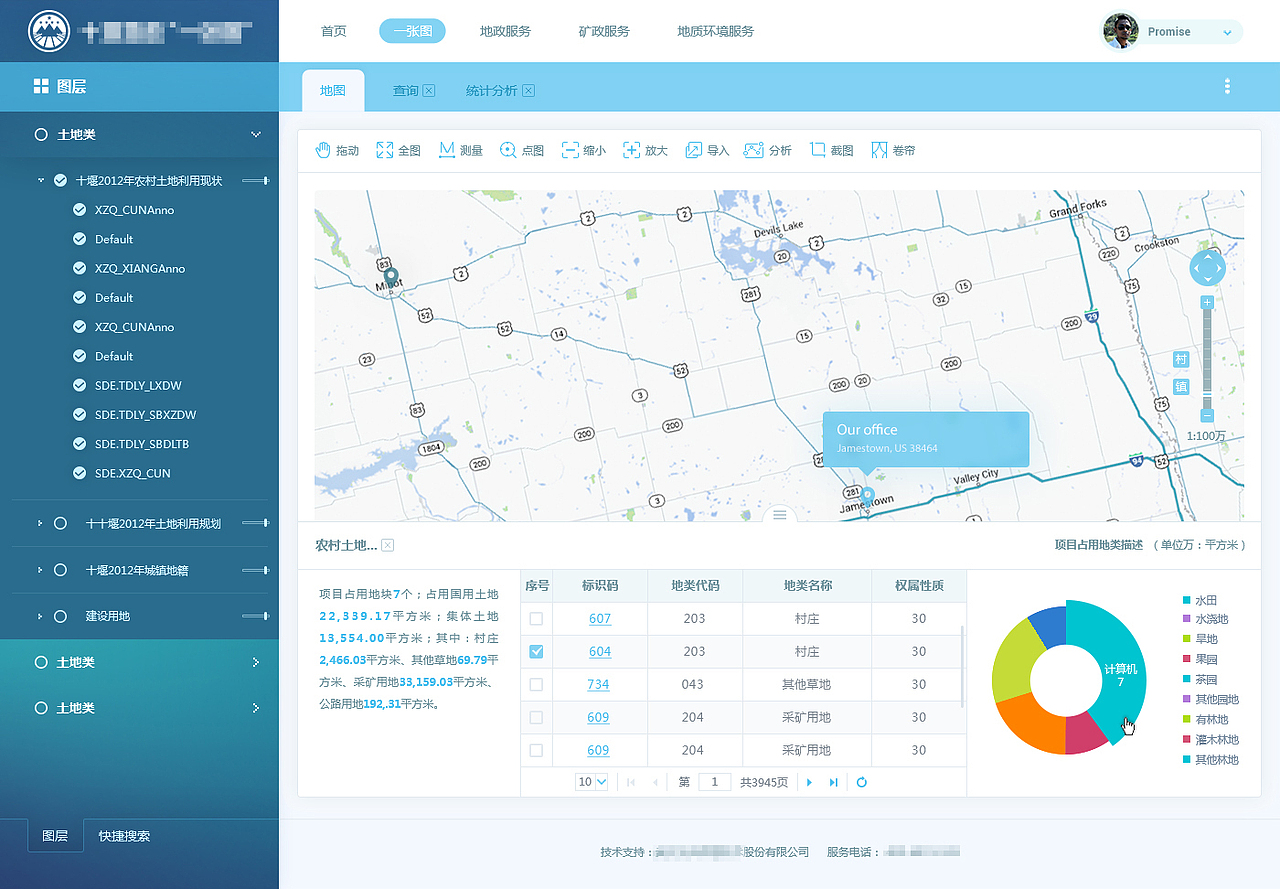Click the 全图 full extent icon
The width and height of the screenshot is (1280, 889).
(x=398, y=150)
